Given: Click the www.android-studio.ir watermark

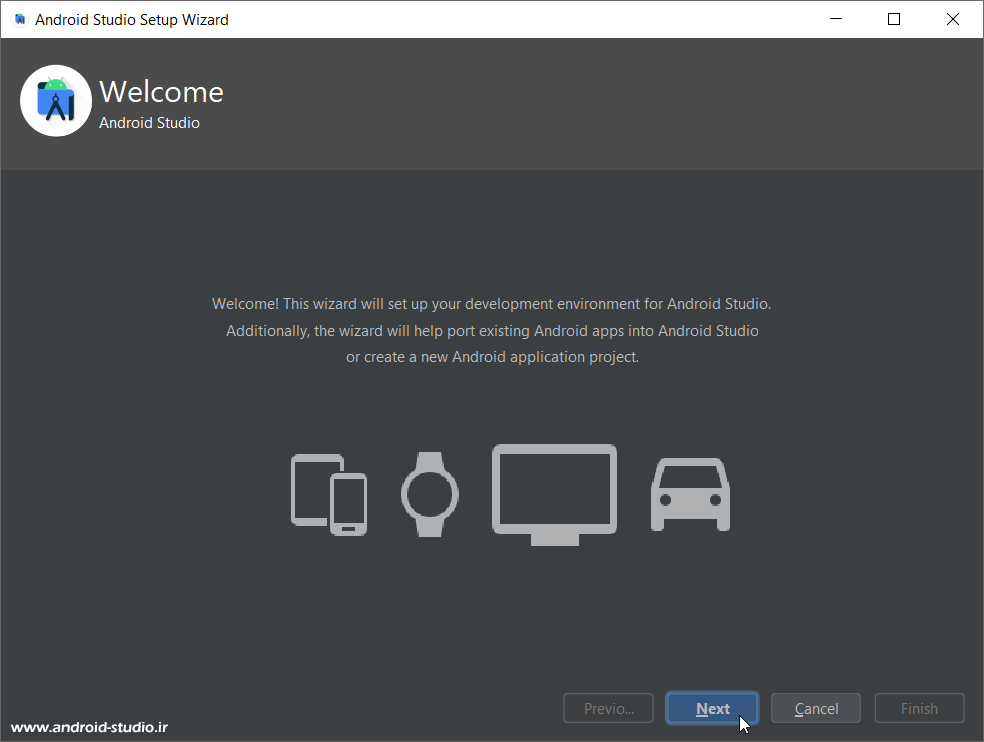Looking at the screenshot, I should 89,728.
